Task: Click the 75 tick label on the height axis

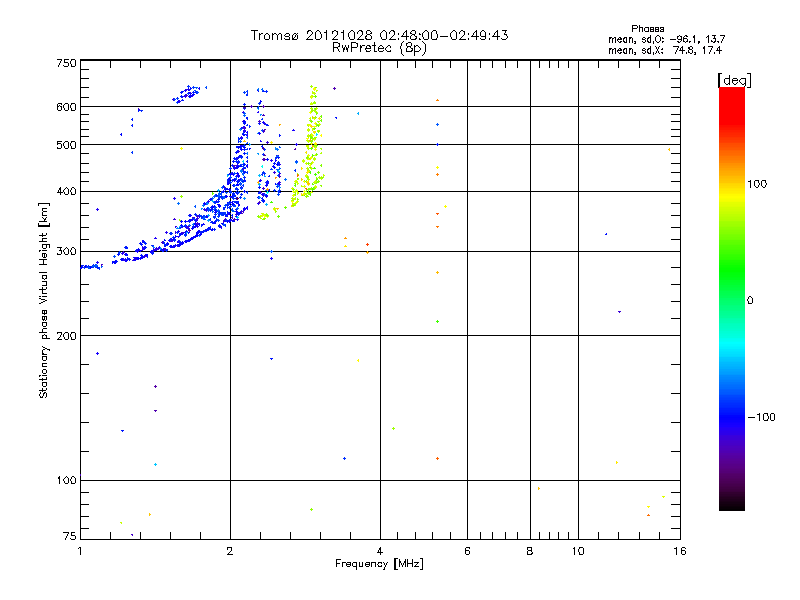Action: [69, 540]
